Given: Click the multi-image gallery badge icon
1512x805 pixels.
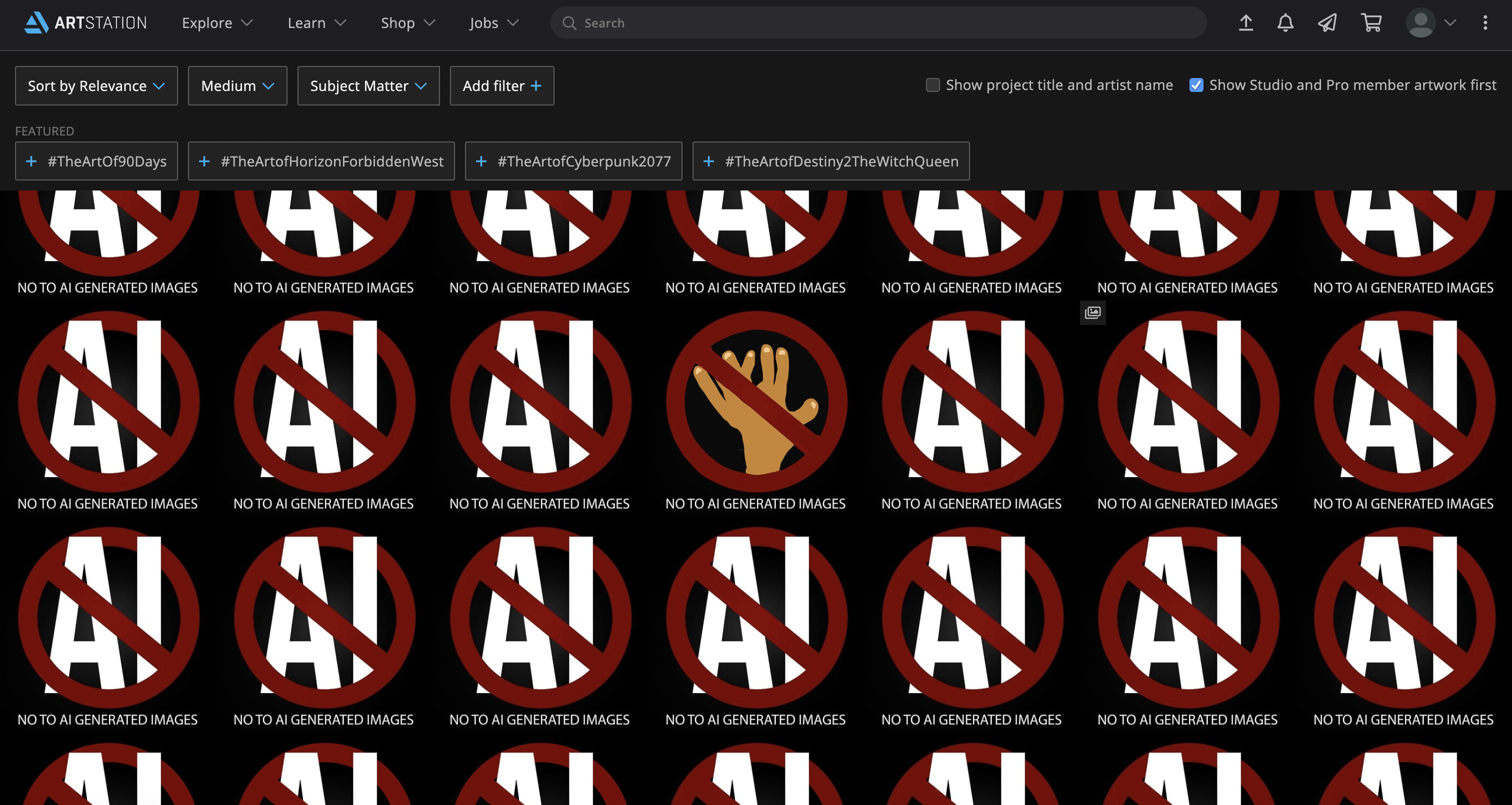Looking at the screenshot, I should [1092, 312].
